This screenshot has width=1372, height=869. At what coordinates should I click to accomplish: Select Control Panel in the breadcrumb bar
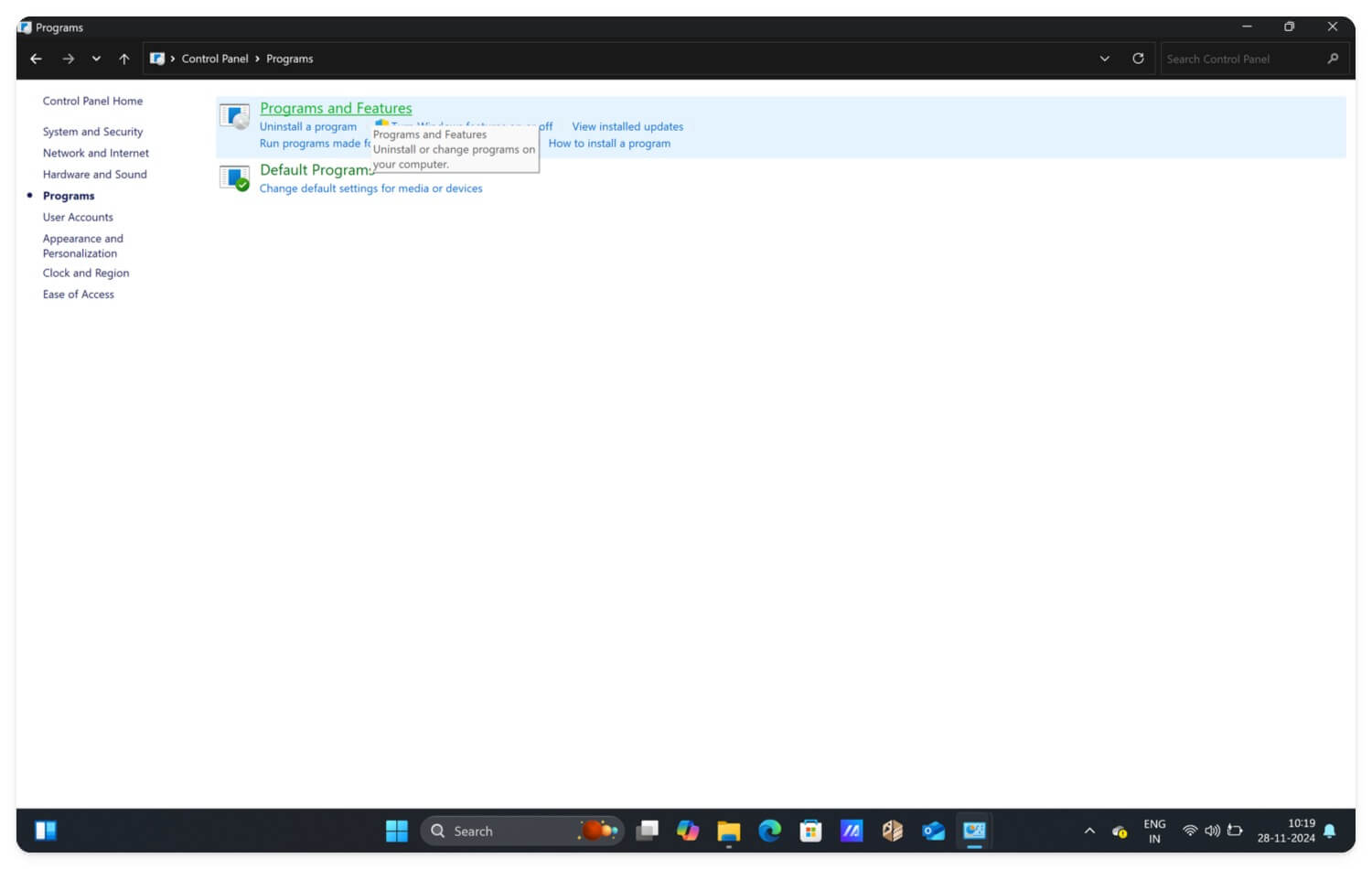pyautogui.click(x=216, y=58)
